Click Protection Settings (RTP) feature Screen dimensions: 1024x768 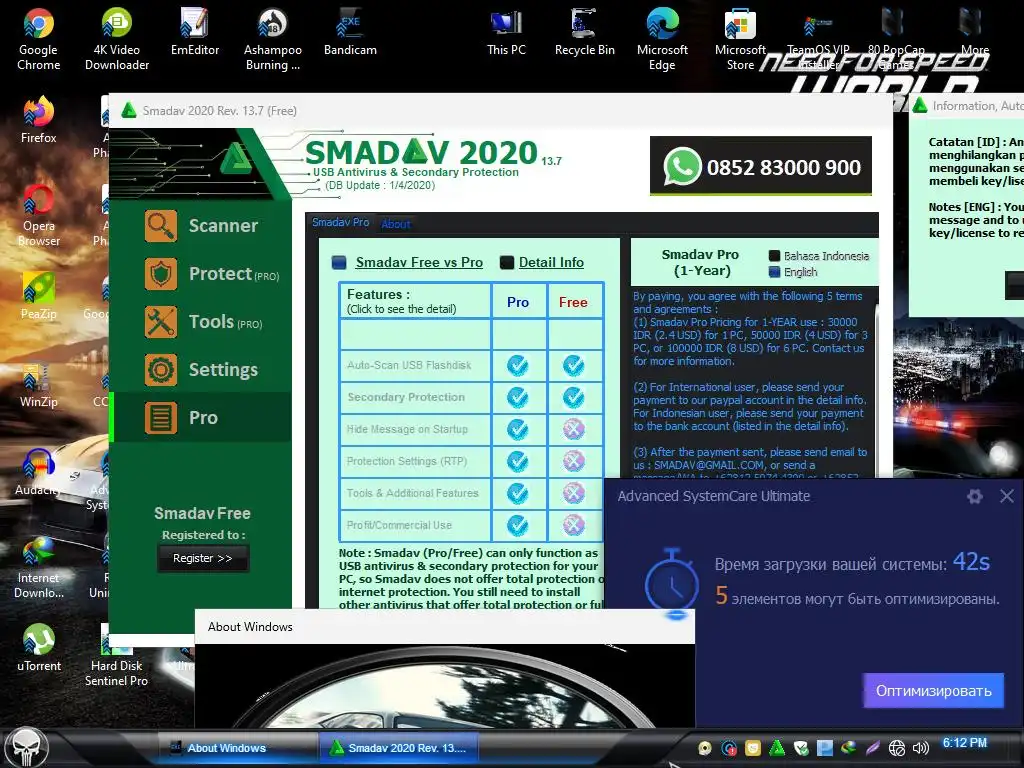coord(406,461)
